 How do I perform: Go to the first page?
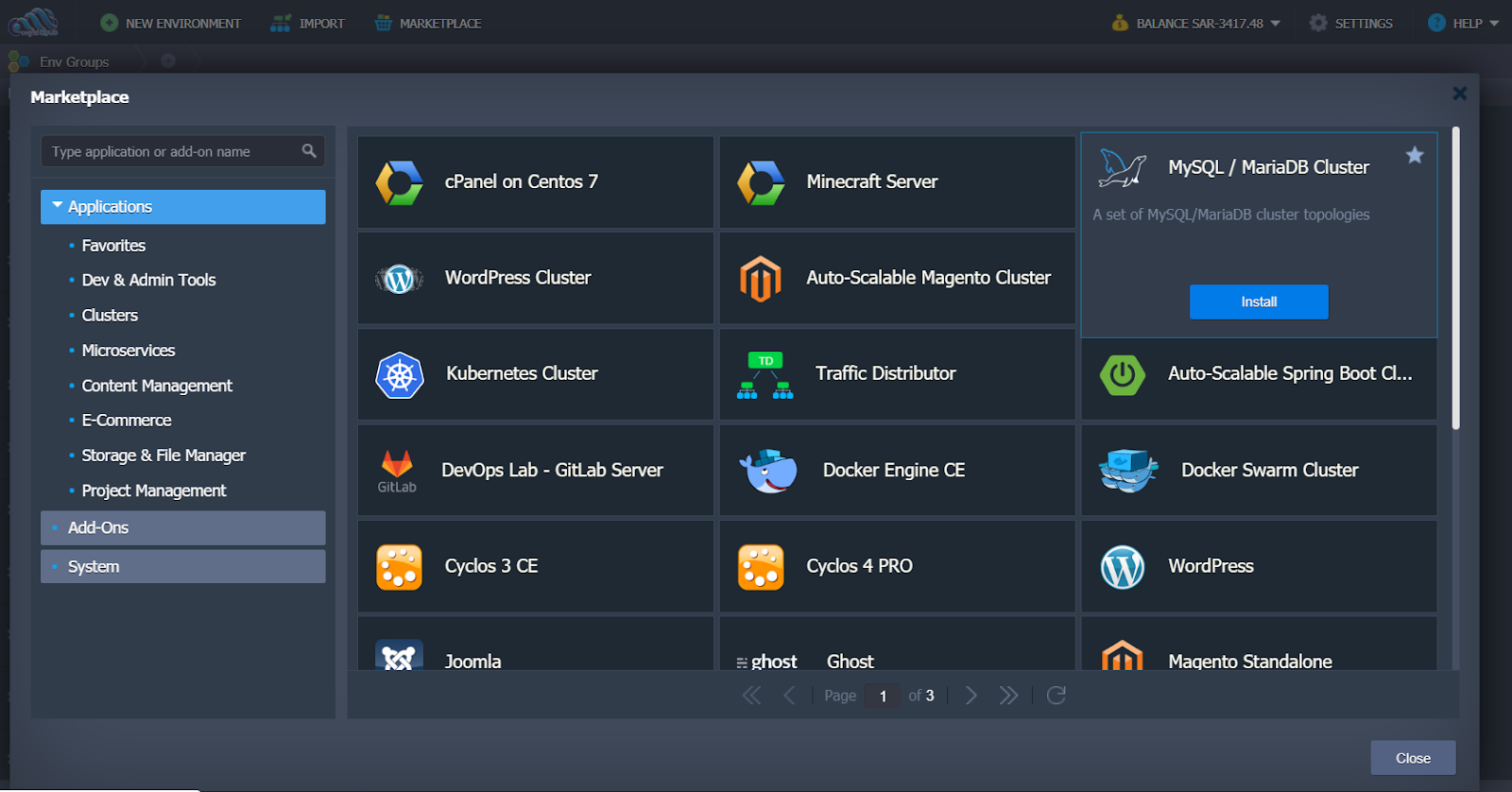pos(751,696)
